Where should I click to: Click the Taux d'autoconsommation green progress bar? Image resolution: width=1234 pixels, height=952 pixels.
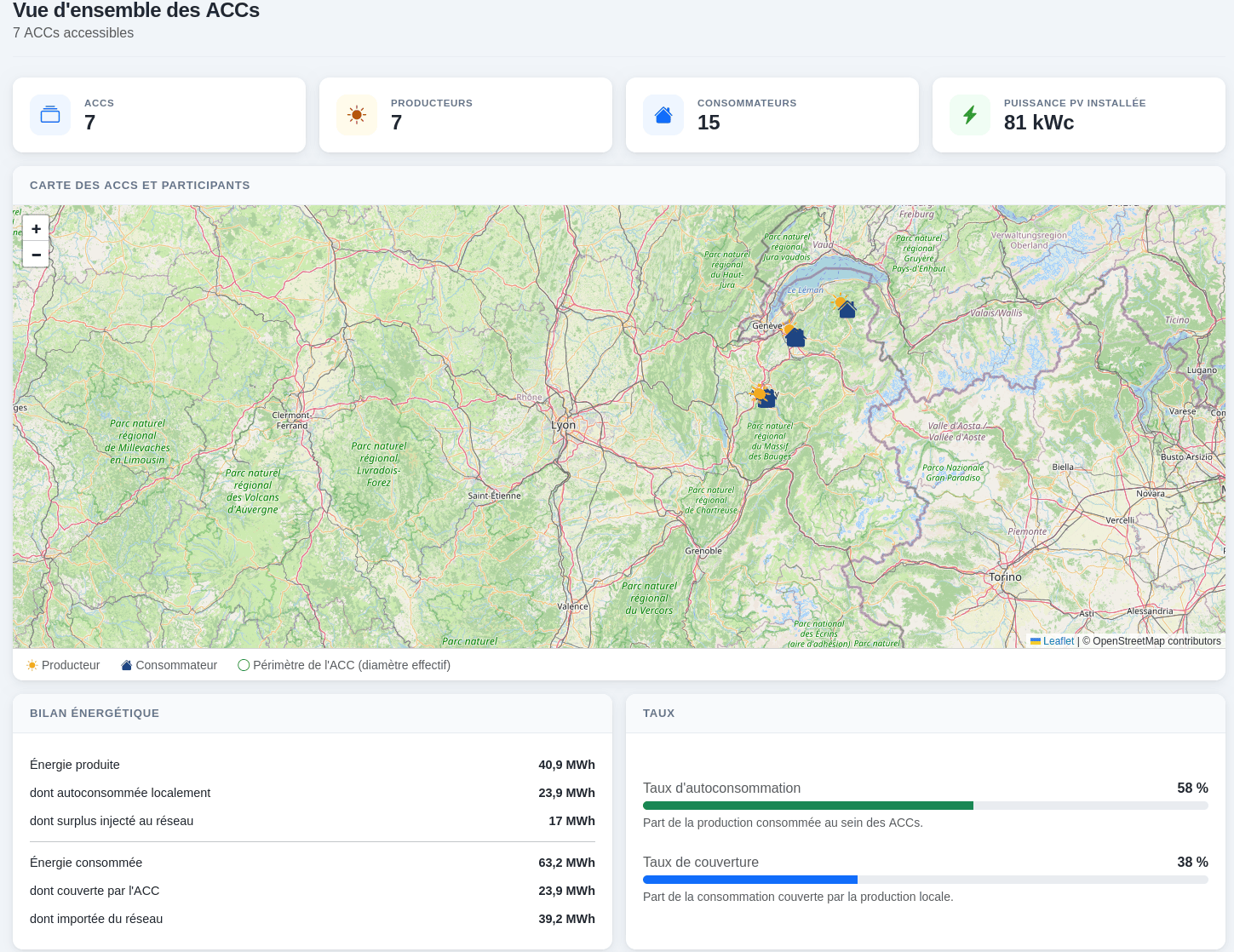click(808, 806)
